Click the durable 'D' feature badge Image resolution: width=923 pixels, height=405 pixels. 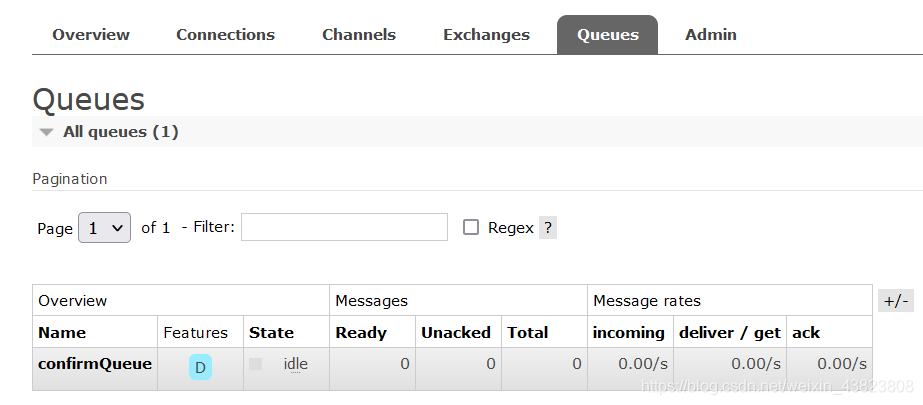click(200, 367)
